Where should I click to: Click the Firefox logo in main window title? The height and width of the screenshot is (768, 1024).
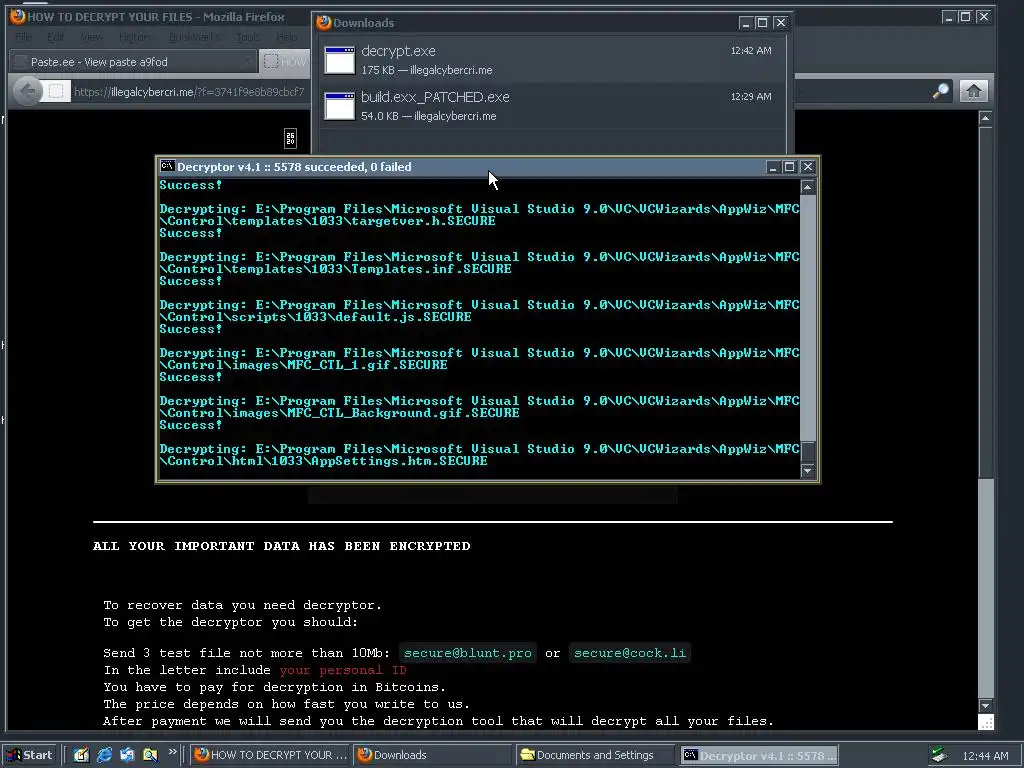pyautogui.click(x=18, y=16)
